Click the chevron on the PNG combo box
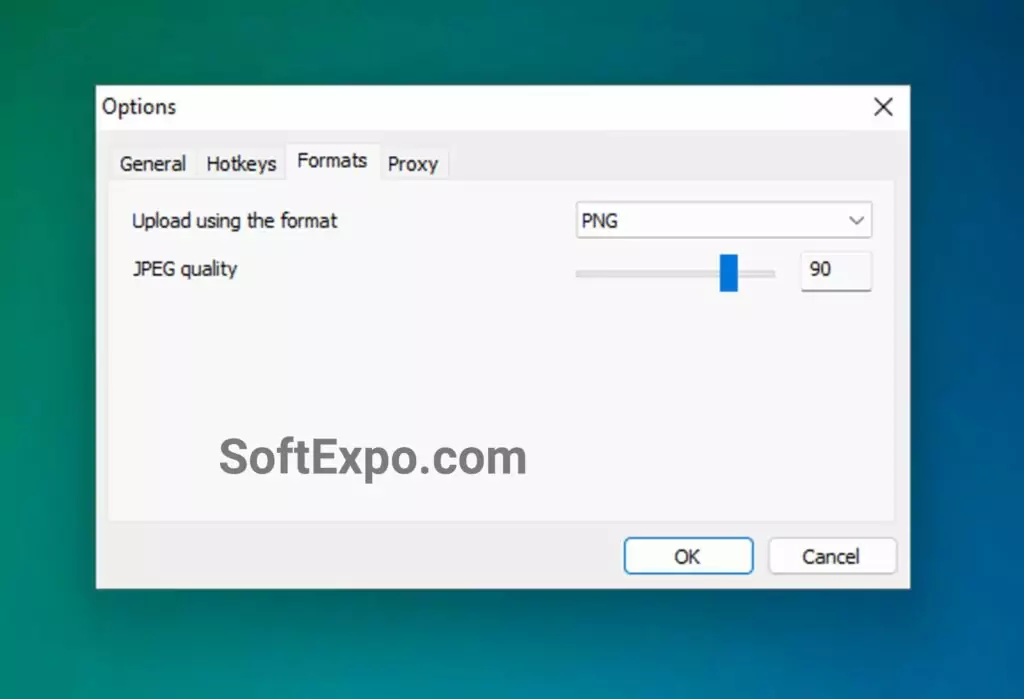This screenshot has width=1024, height=699. (x=858, y=220)
